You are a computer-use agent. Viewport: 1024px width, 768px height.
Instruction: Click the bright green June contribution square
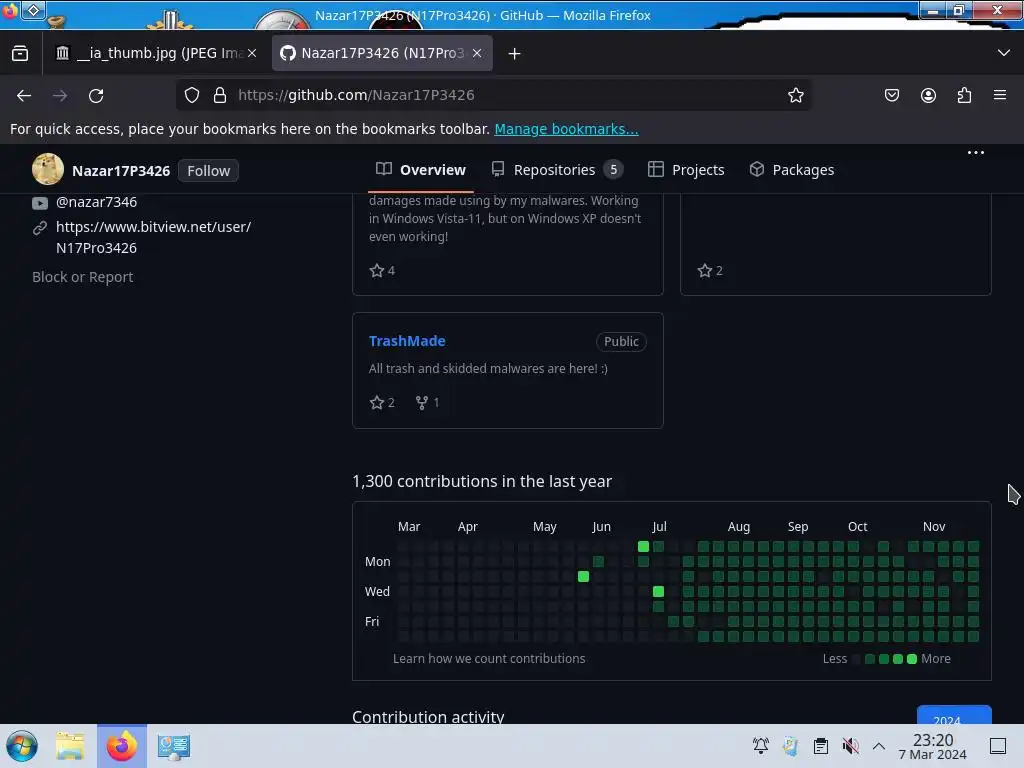tap(584, 577)
